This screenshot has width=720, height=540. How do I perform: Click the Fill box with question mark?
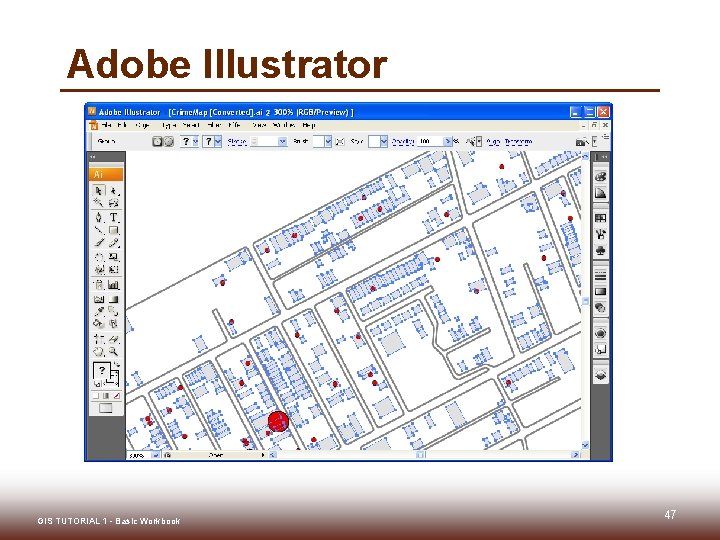coord(101,370)
